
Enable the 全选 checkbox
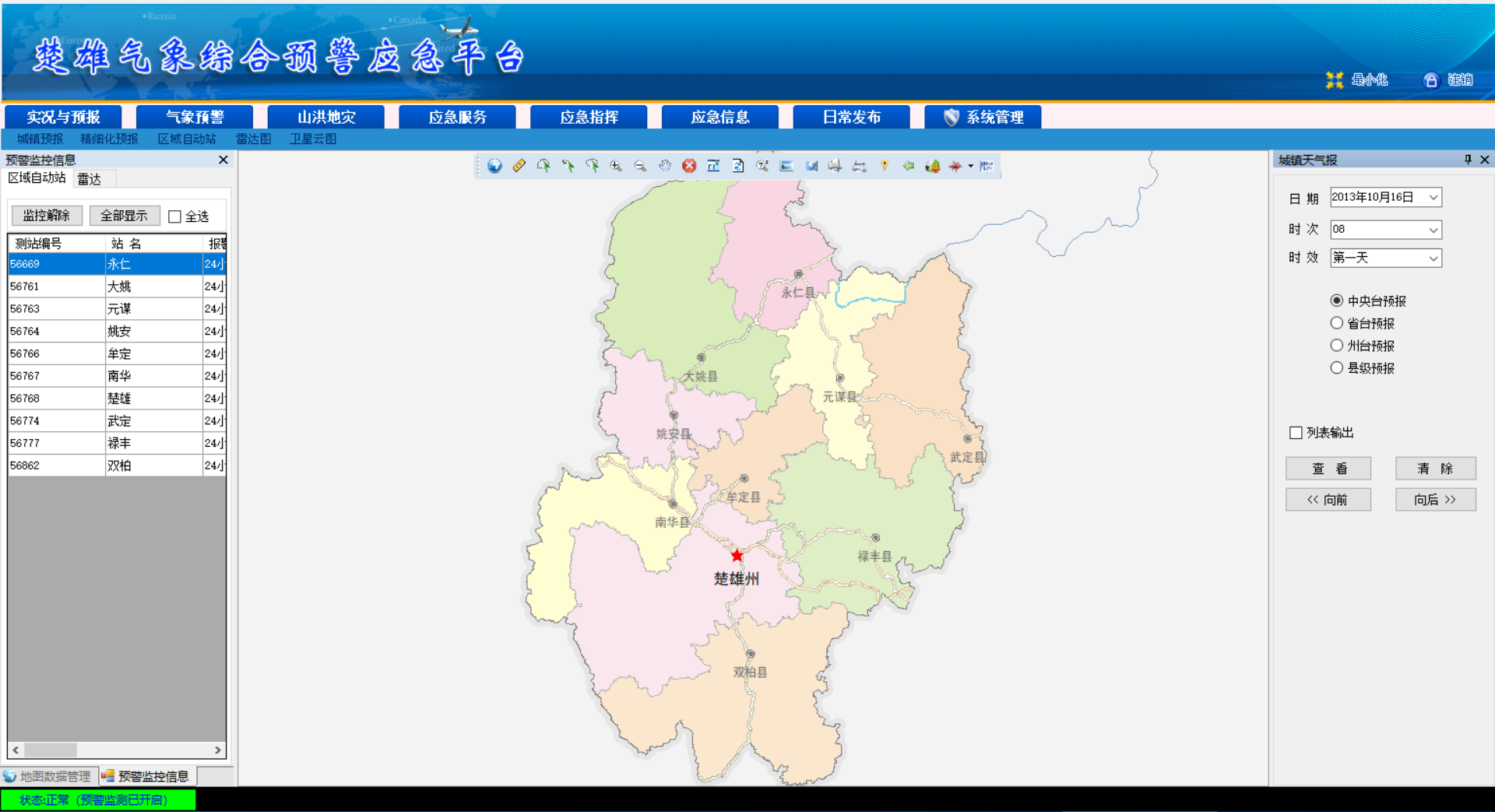[x=175, y=216]
